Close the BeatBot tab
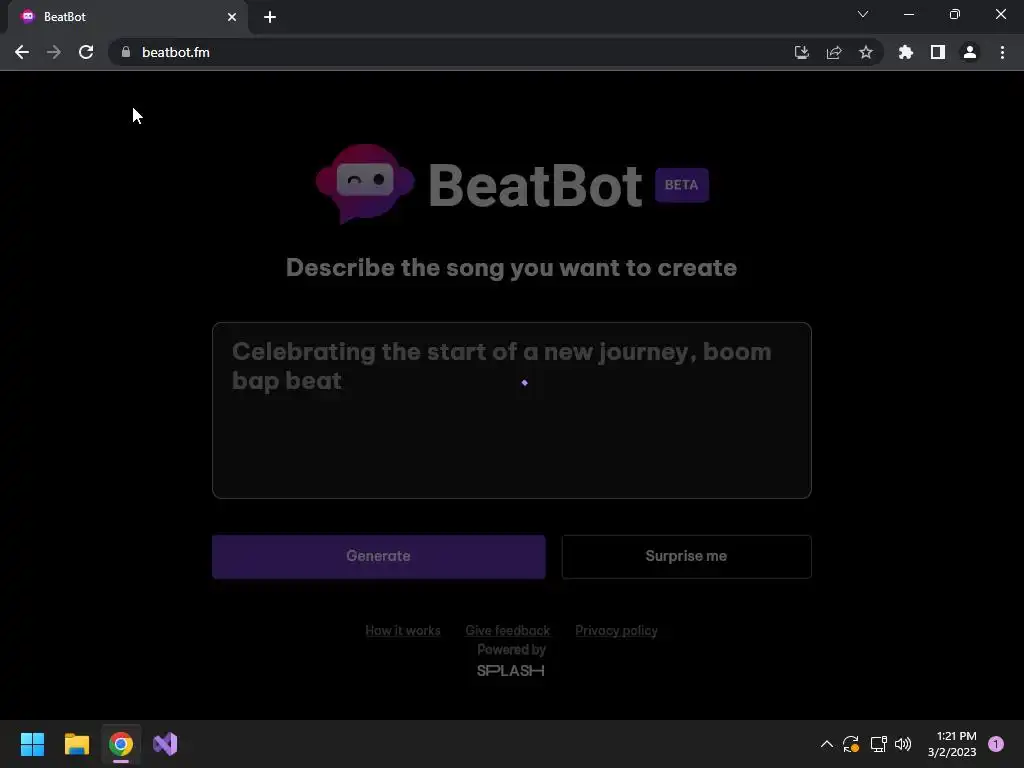 [x=232, y=17]
